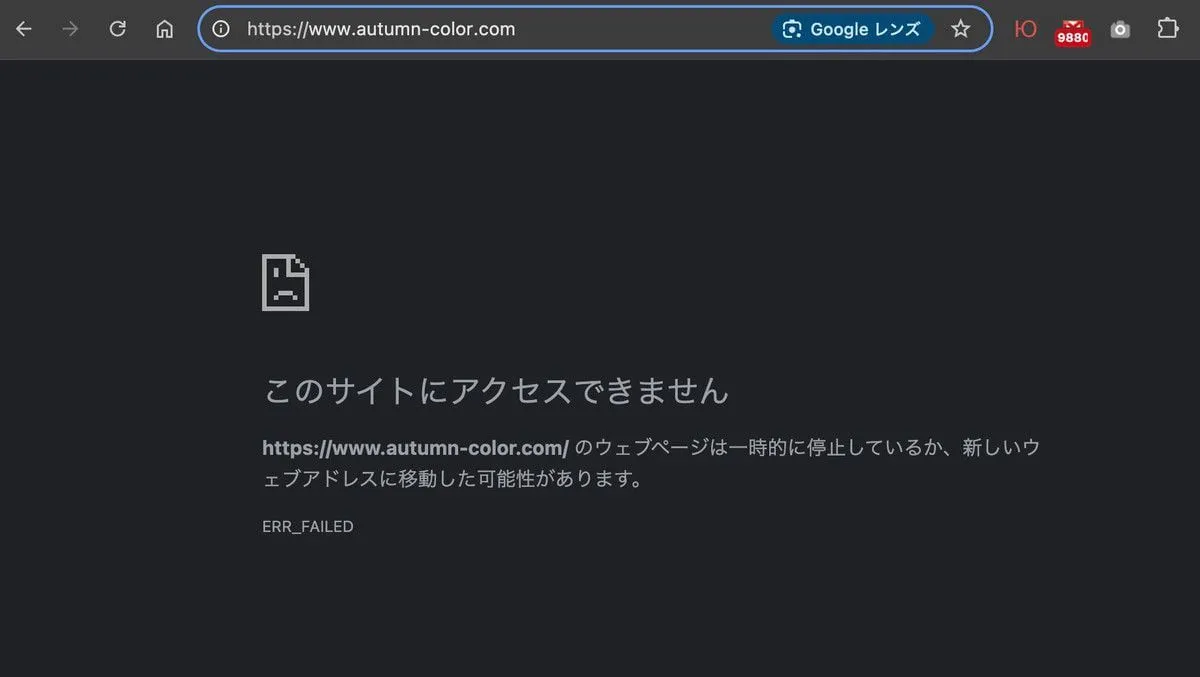Click the browser back arrow
1200x677 pixels.
(24, 29)
